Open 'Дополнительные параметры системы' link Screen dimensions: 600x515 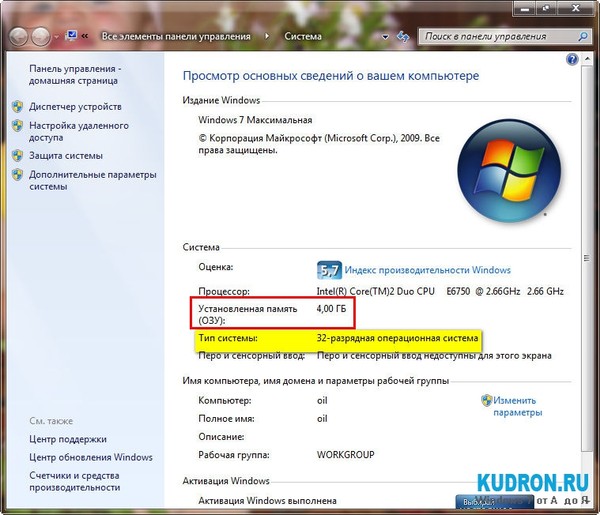tap(93, 181)
